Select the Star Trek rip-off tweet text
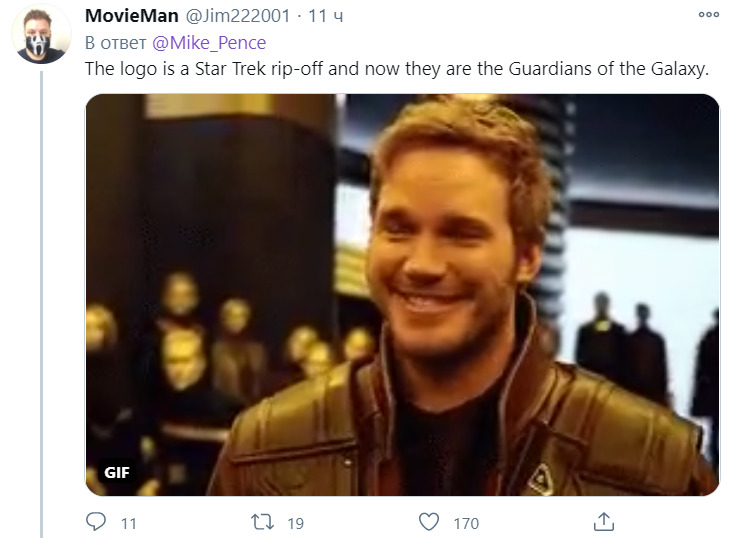Screen dimensions: 737x538 [x=397, y=69]
